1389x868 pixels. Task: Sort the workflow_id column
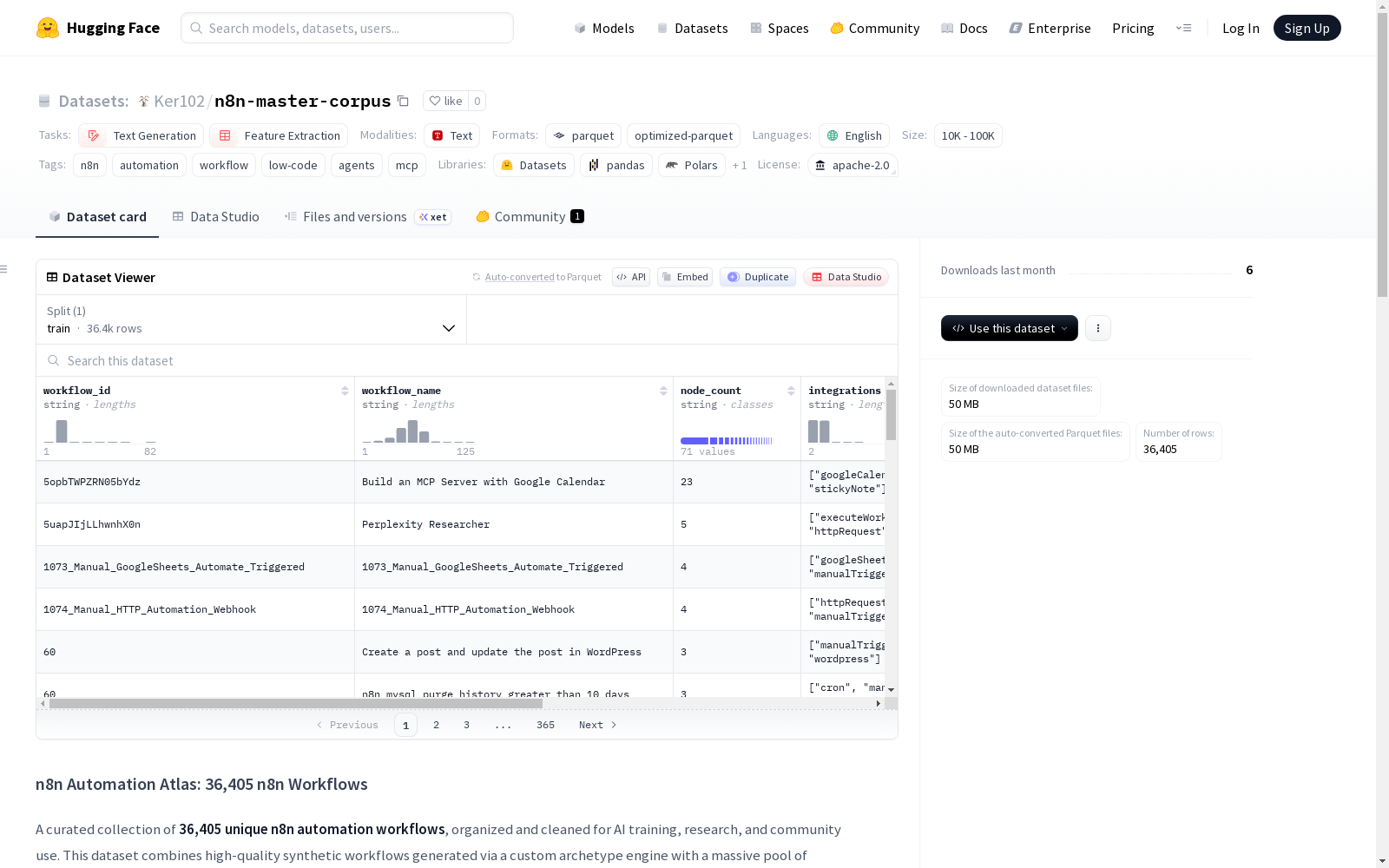(345, 391)
